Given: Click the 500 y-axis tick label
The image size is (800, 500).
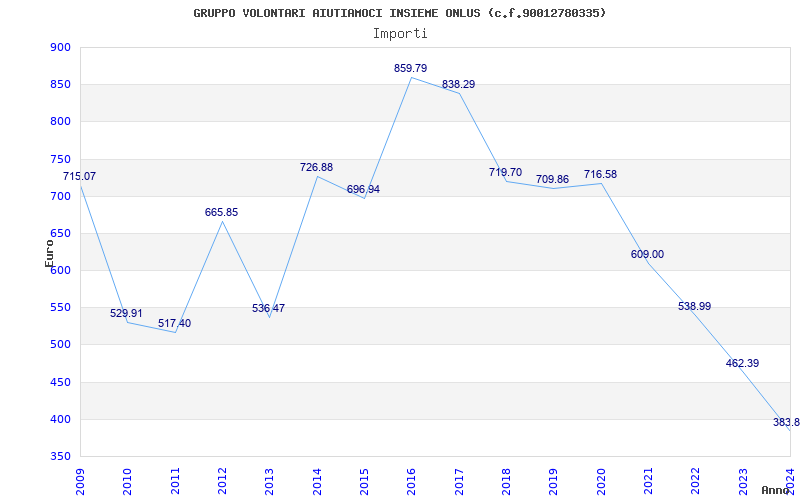Looking at the screenshot, I should (x=61, y=345).
